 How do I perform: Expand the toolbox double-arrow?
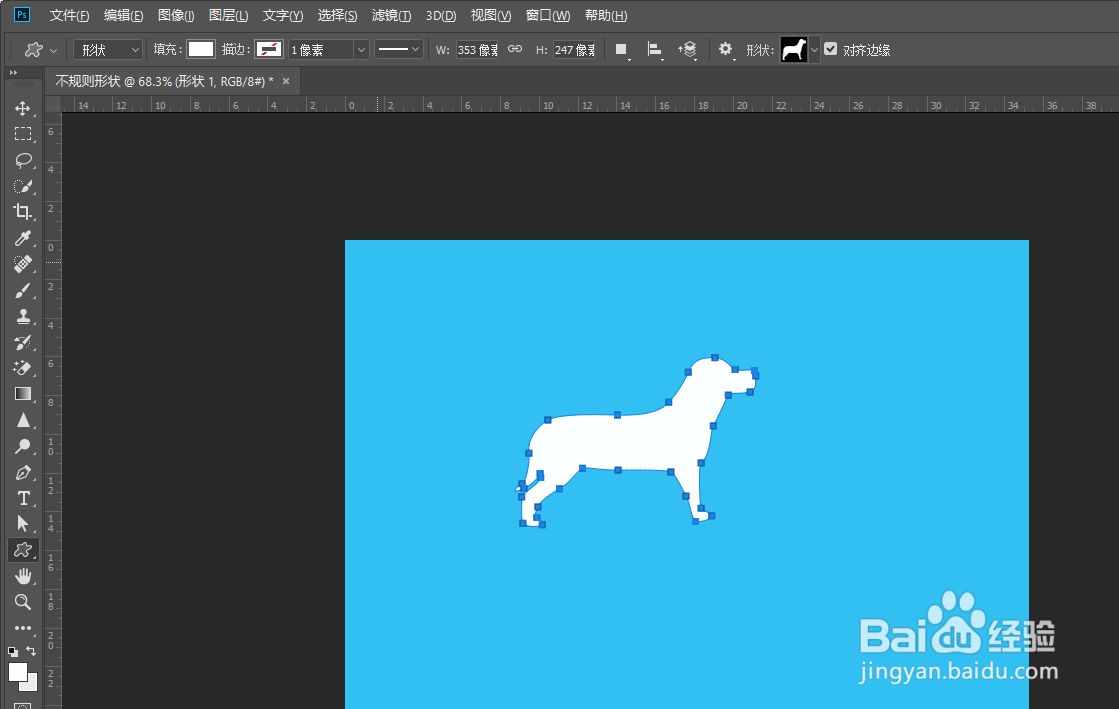(13, 73)
